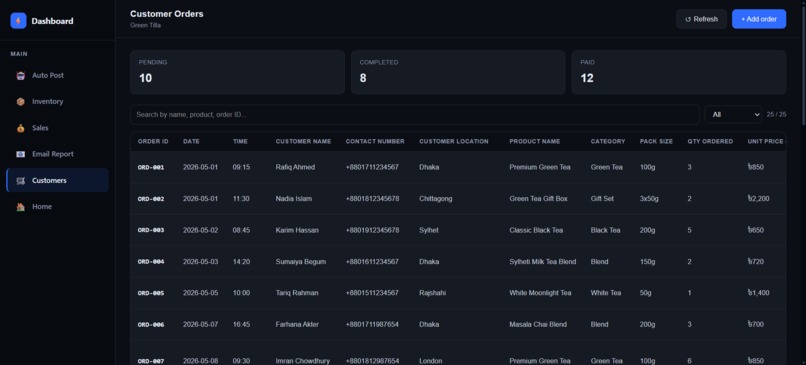The width and height of the screenshot is (806, 365).
Task: Click the Gift Set category cell
Action: tap(602, 198)
